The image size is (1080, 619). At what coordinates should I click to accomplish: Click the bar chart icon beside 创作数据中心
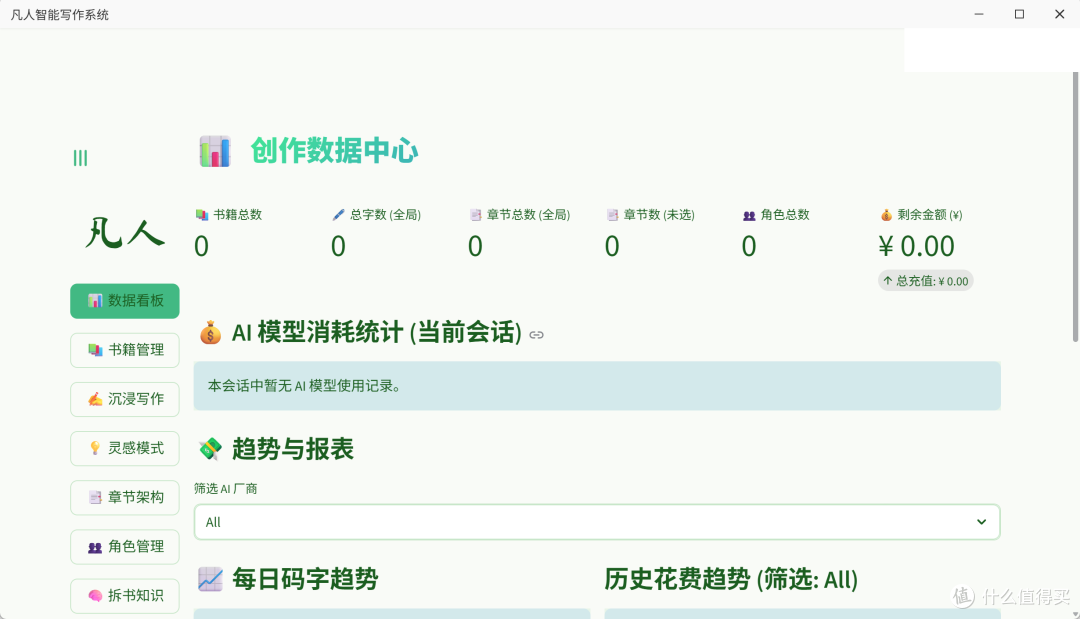215,151
